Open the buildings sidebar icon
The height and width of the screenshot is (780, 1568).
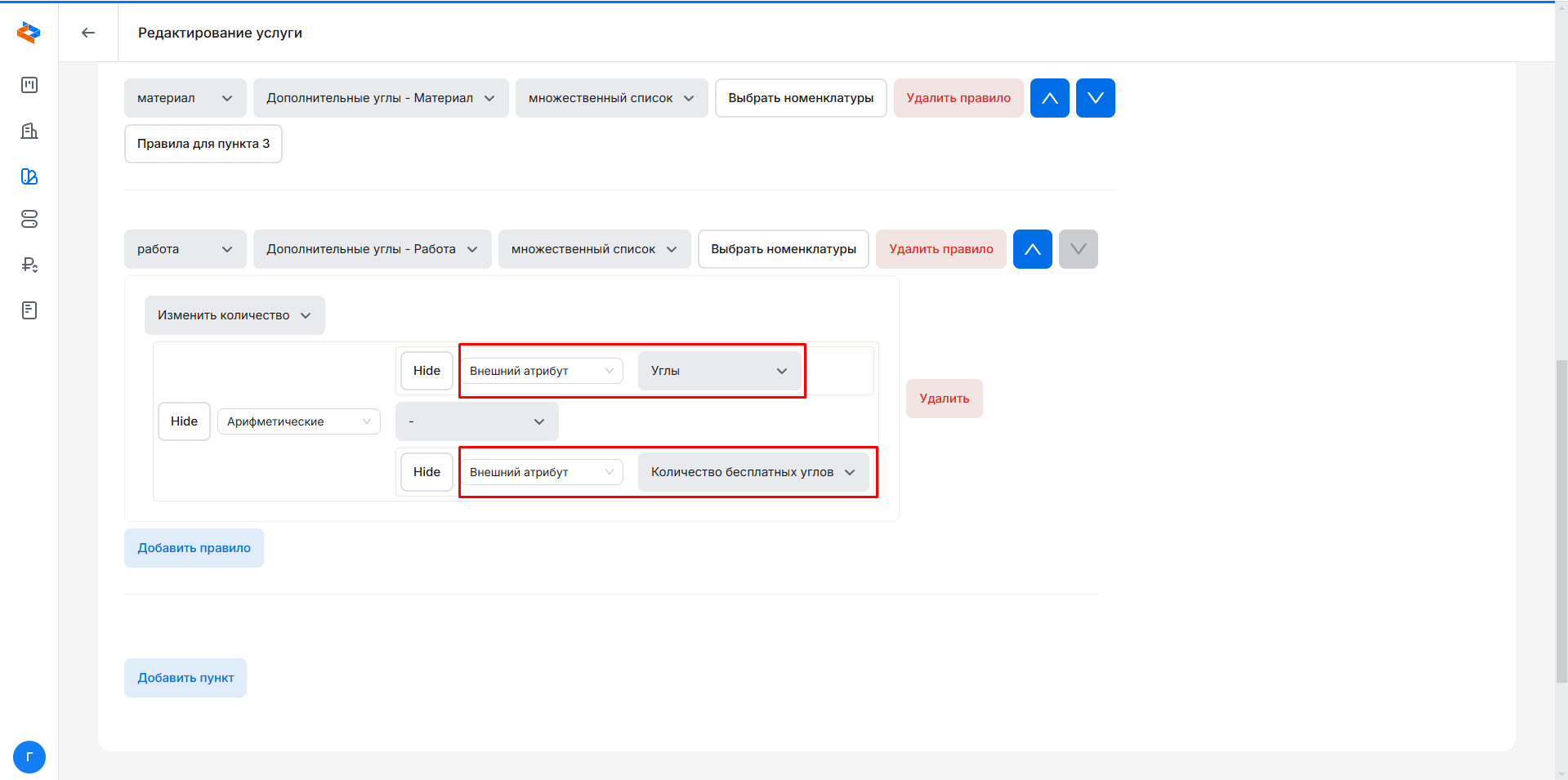click(x=29, y=131)
